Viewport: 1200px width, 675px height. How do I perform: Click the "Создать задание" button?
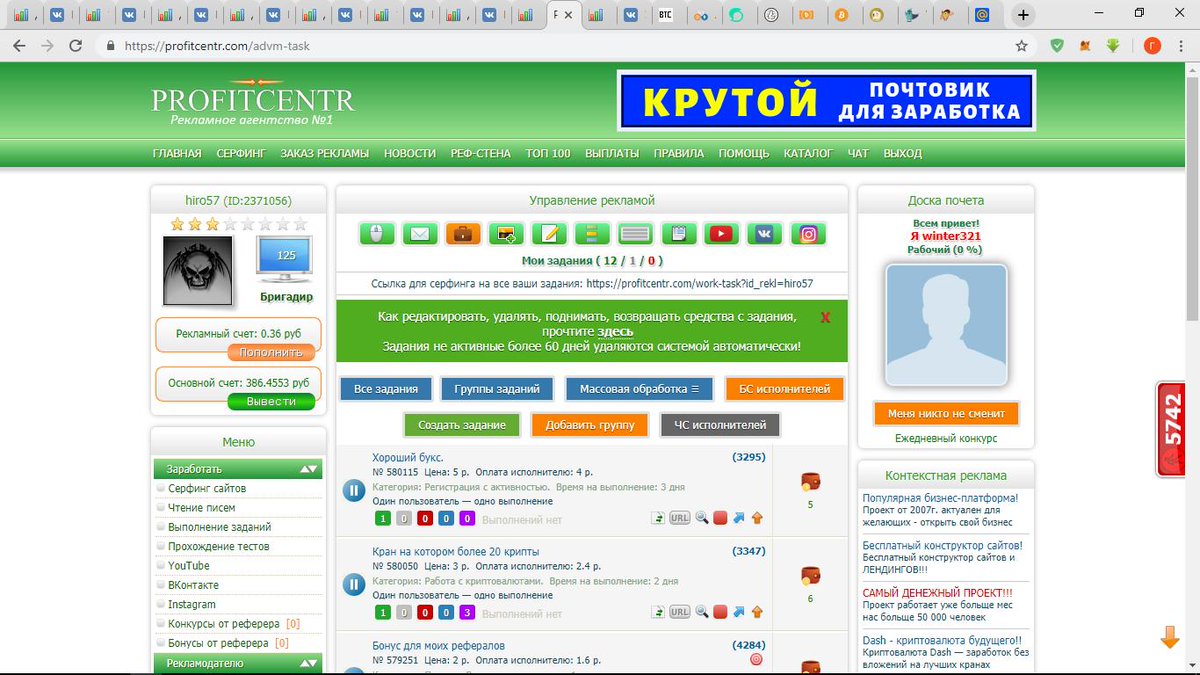click(x=462, y=424)
